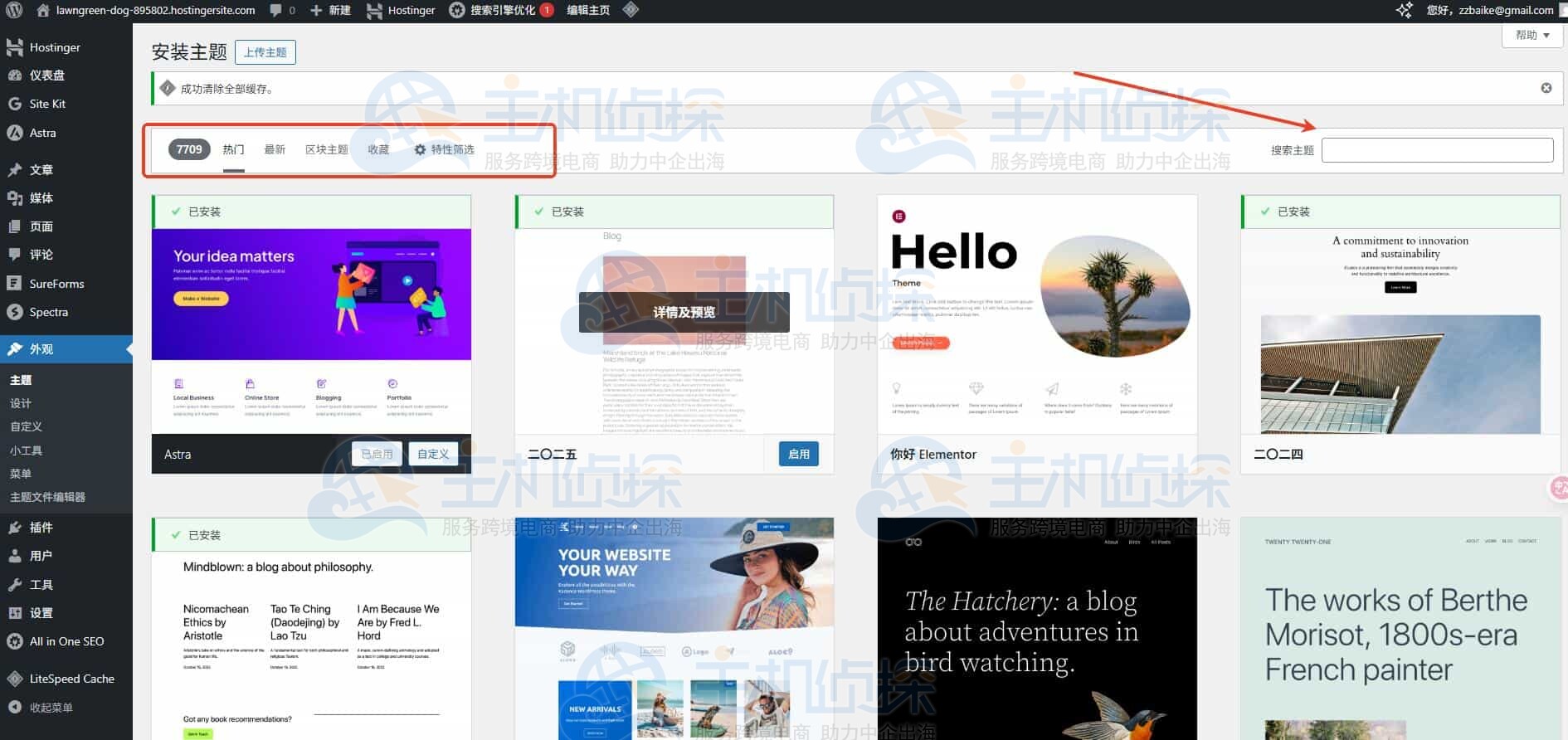Open the WordPress logo menu
This screenshot has width=1568, height=740.
[13, 10]
